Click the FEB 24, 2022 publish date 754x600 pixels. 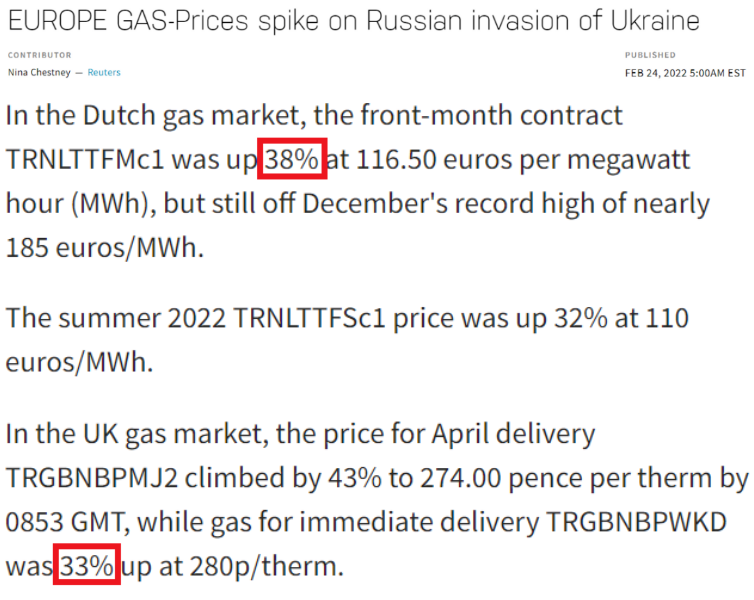click(685, 73)
